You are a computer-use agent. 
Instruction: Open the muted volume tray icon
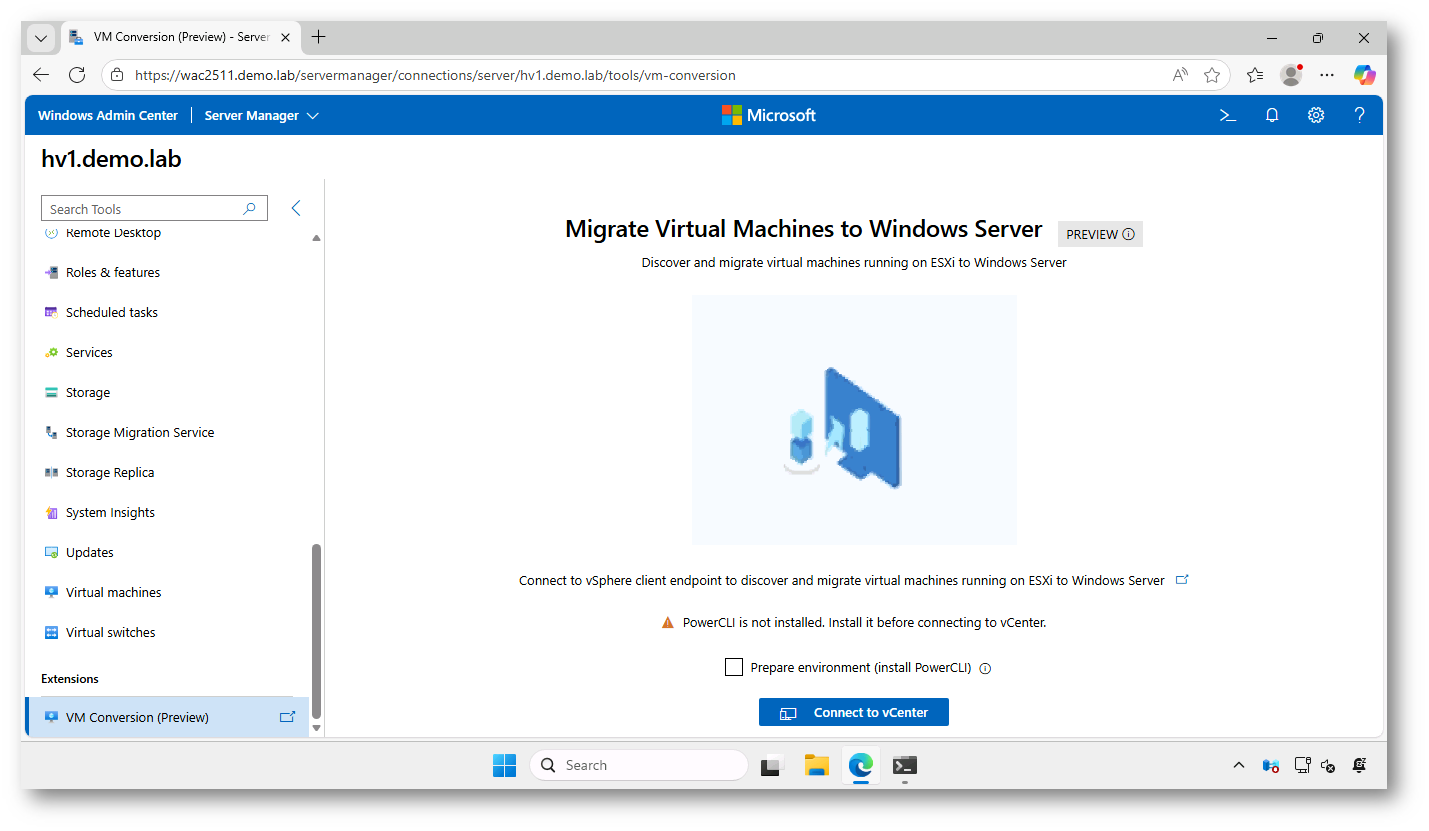pyautogui.click(x=1329, y=766)
